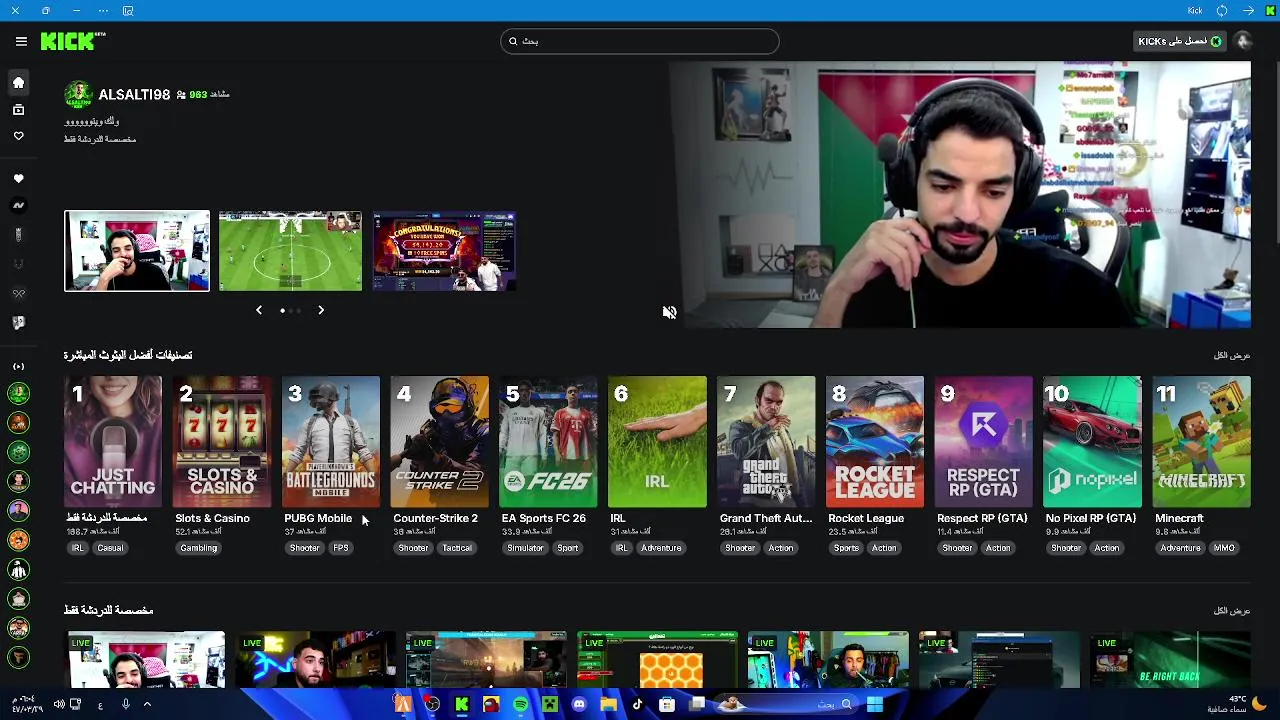Open the PUBG Mobile category card
Viewport: 1280px width, 720px height.
[331, 442]
